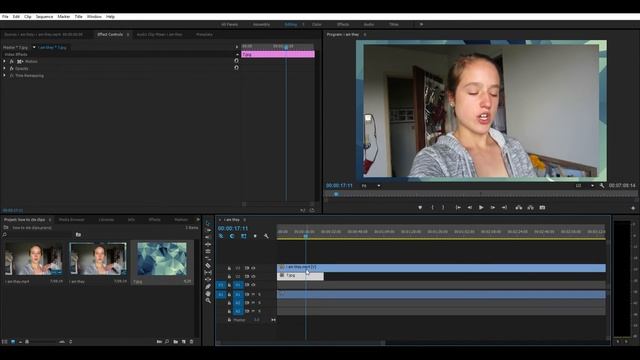Image resolution: width=640 pixels, height=360 pixels.
Task: Open workspace overflow chevron menu
Action: pos(421,24)
